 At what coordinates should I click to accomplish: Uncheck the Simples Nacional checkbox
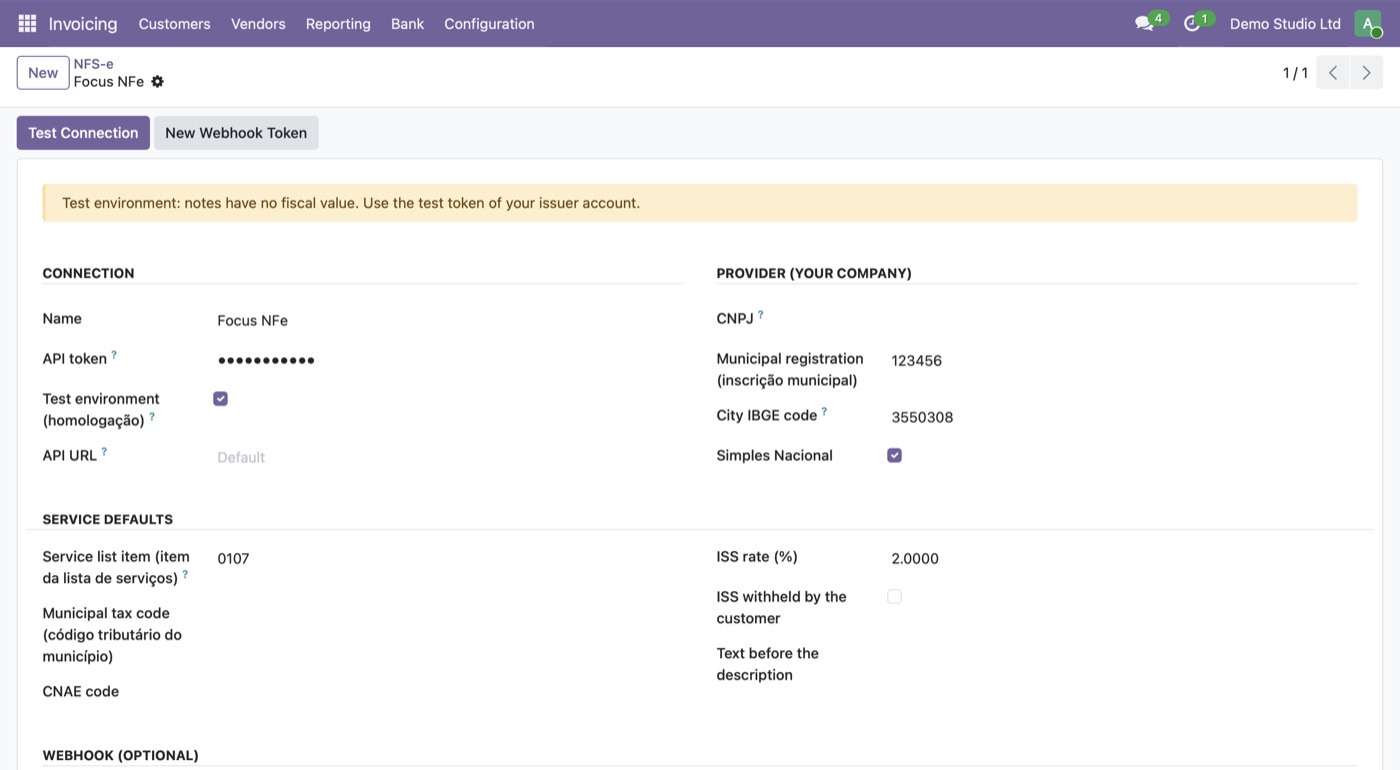click(895, 455)
